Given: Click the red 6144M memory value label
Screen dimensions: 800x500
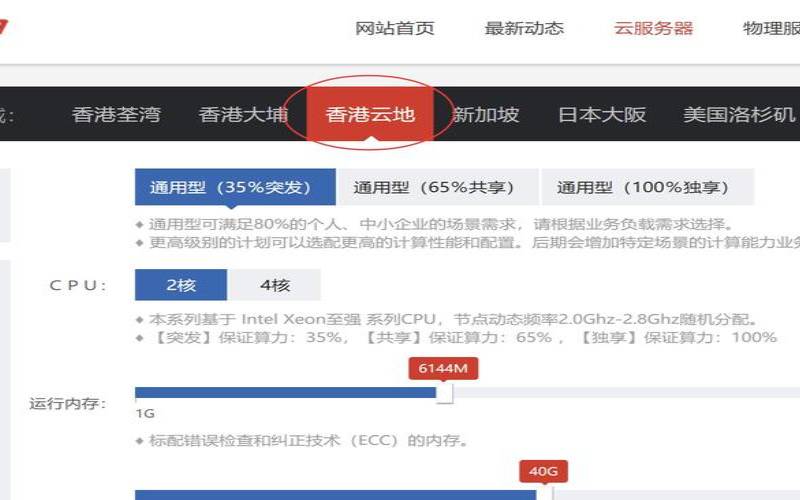Looking at the screenshot, I should point(444,368).
